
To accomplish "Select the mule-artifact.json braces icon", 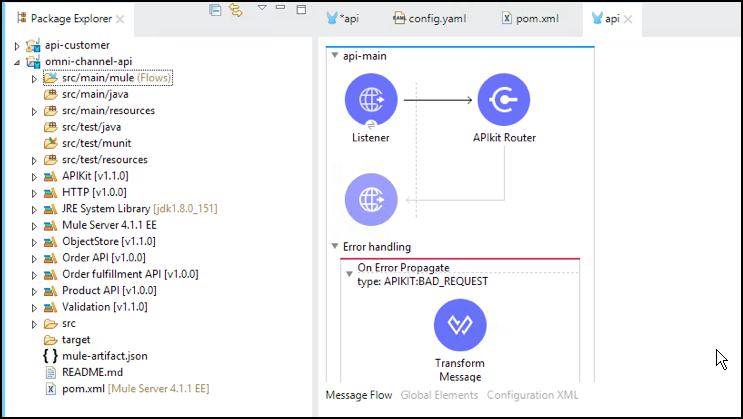I will [50, 356].
